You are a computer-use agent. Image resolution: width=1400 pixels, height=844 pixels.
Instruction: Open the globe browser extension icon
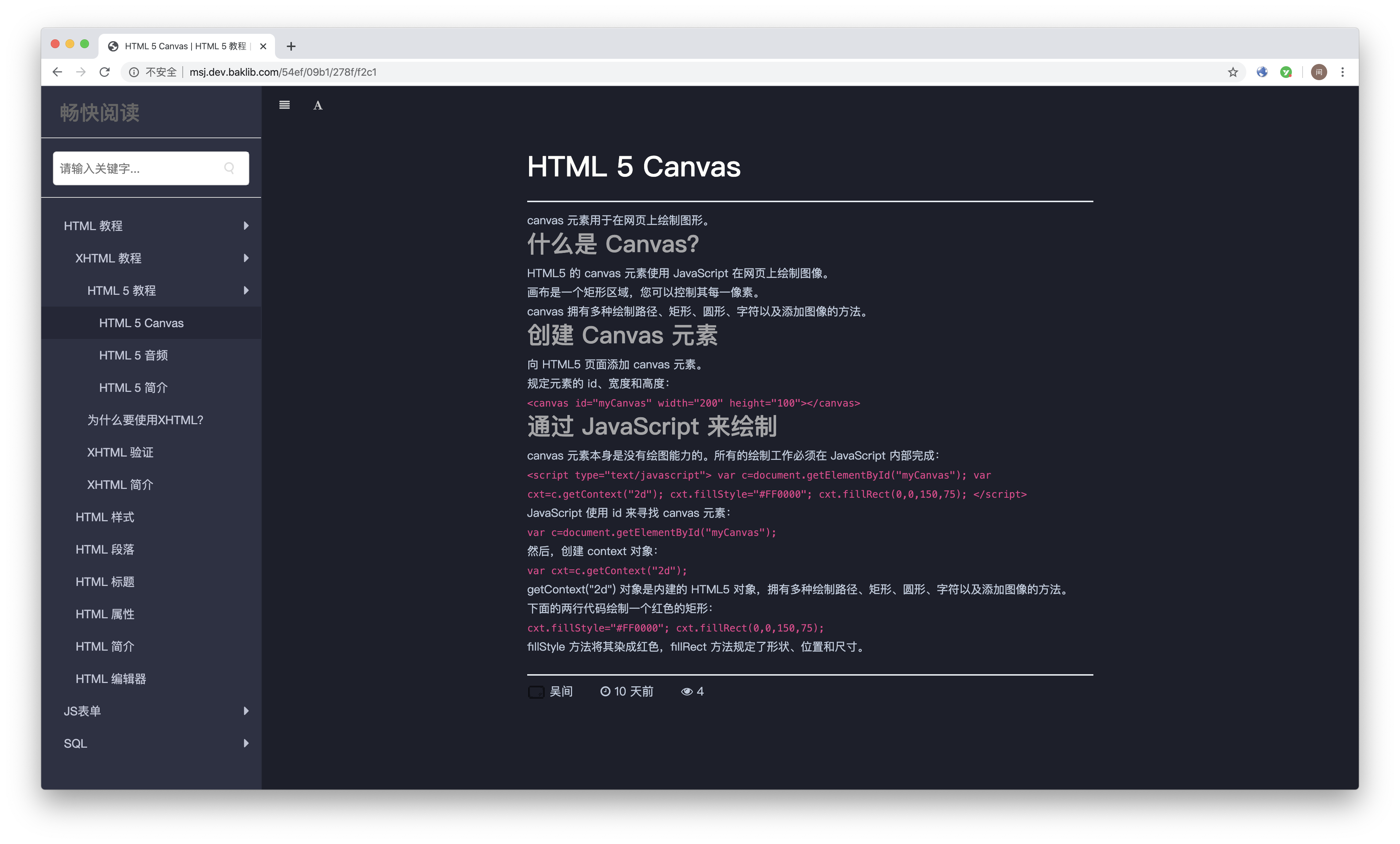[x=1262, y=72]
